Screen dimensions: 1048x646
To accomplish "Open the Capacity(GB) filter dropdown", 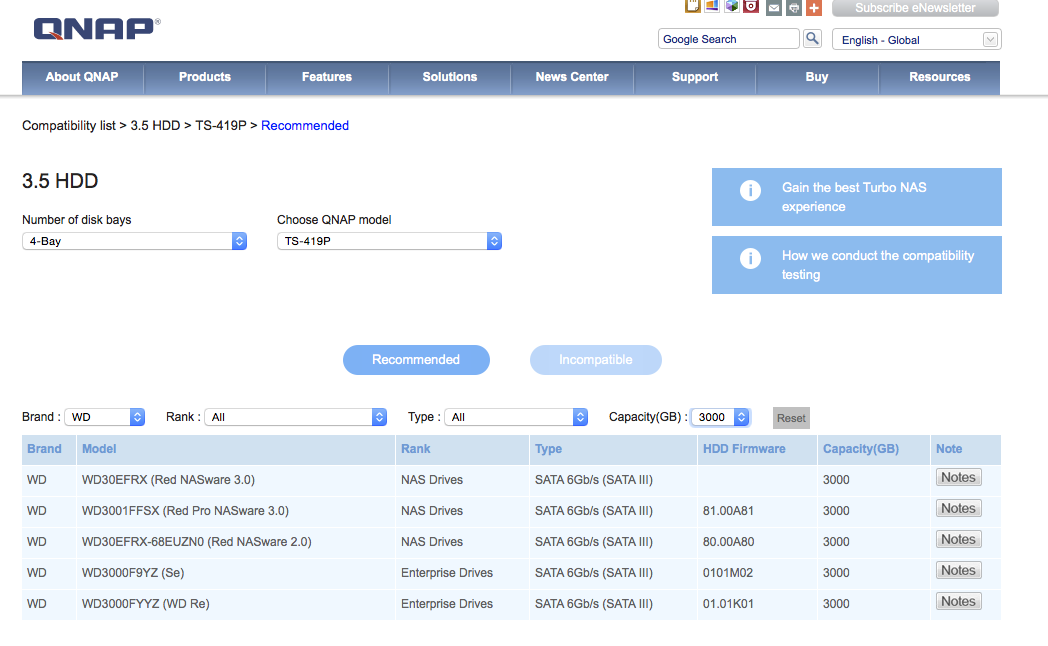I will click(x=720, y=417).
